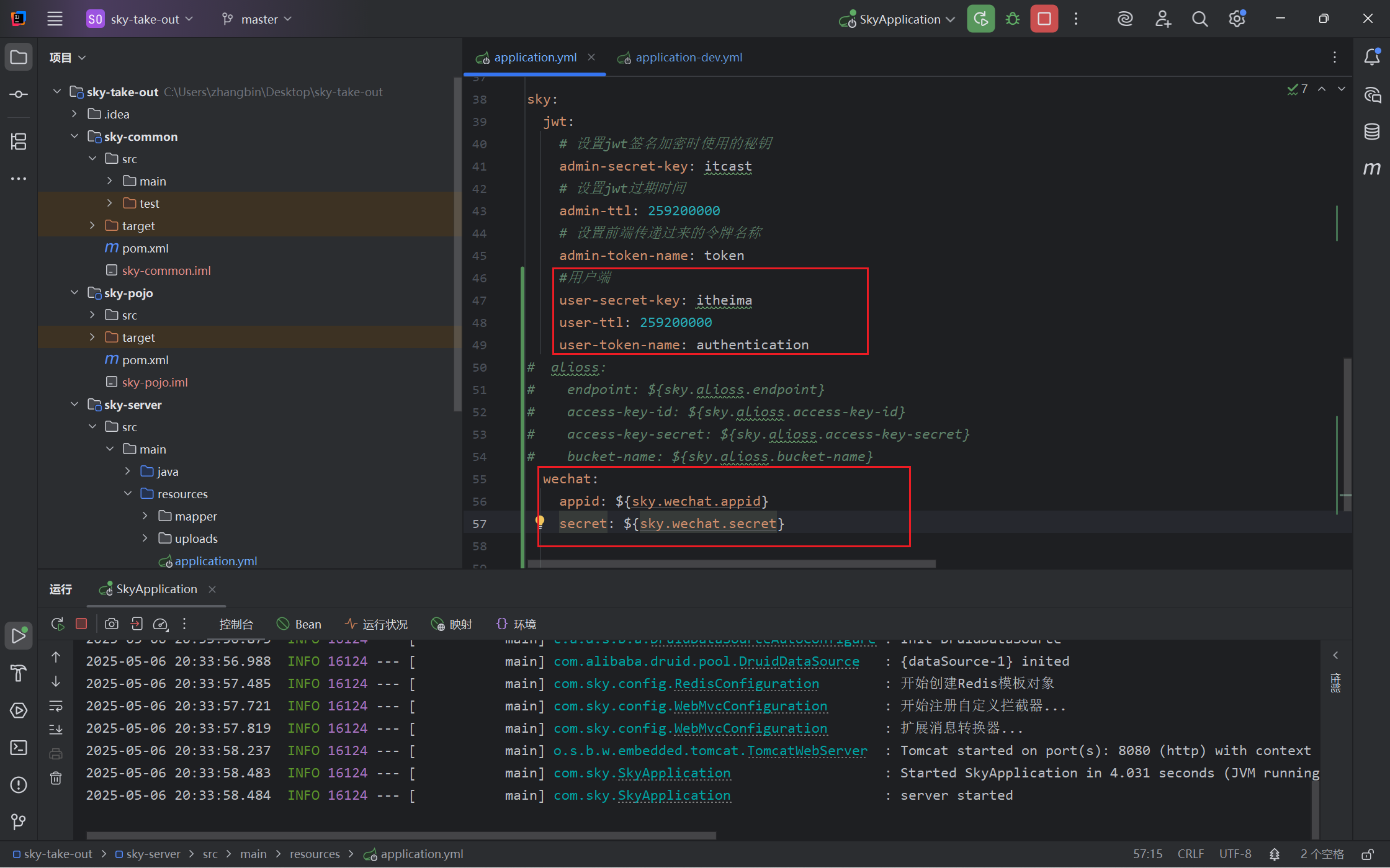This screenshot has height=868, width=1390.
Task: Switch to the 映射 tab
Action: (x=452, y=624)
